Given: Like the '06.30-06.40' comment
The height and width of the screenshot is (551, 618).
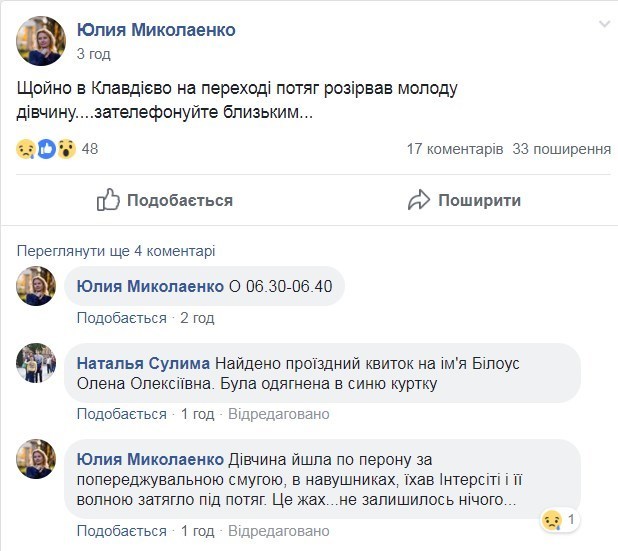Looking at the screenshot, I should [121, 318].
